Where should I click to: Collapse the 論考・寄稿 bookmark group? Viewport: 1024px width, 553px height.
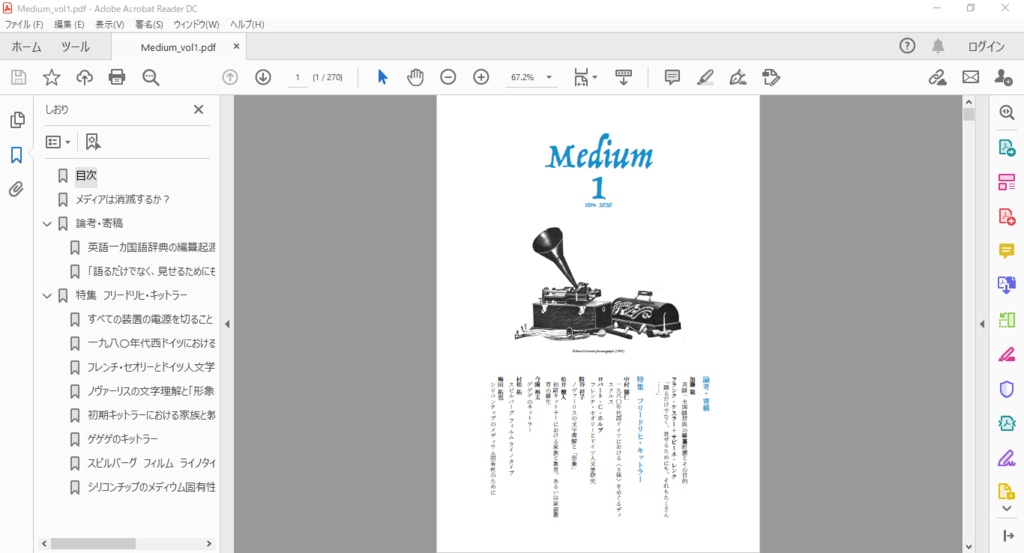point(47,224)
